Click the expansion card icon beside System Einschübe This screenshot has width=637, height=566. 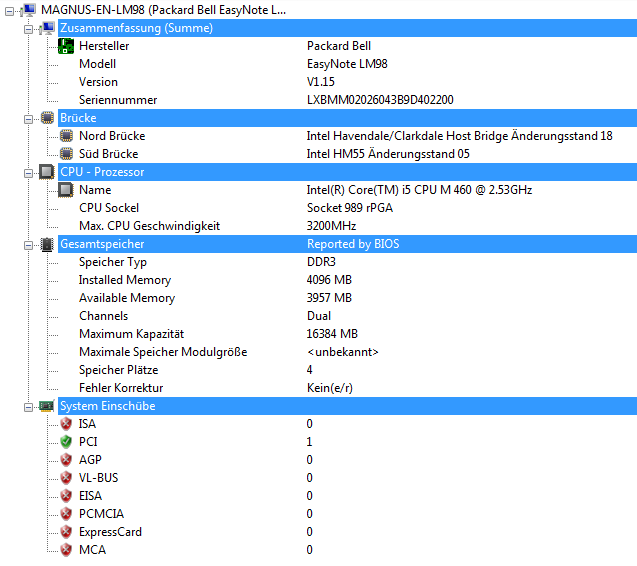[x=47, y=406]
